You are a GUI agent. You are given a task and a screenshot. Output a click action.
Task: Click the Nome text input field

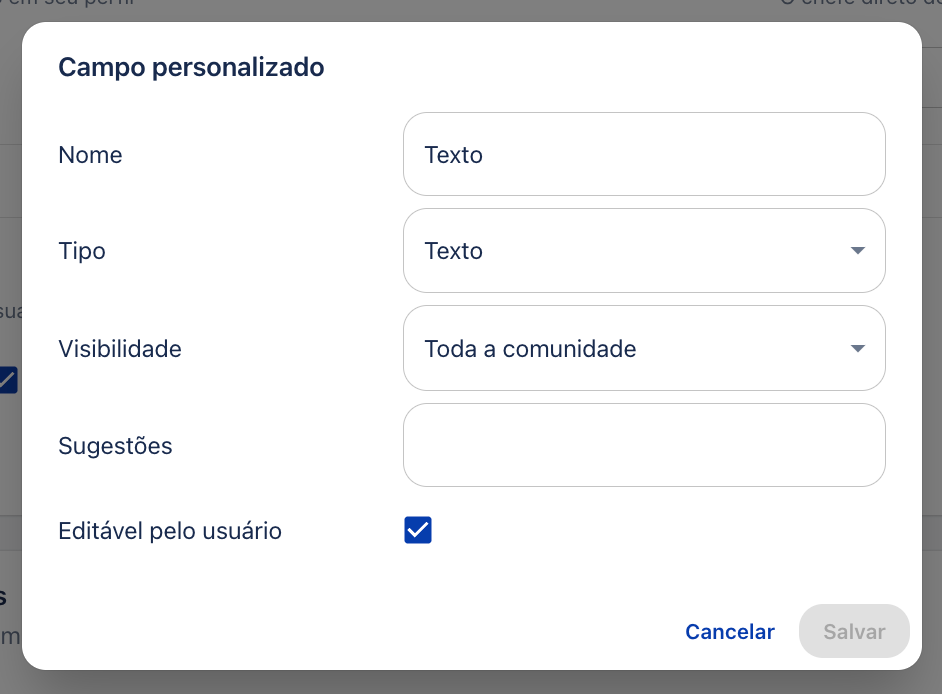pyautogui.click(x=644, y=154)
